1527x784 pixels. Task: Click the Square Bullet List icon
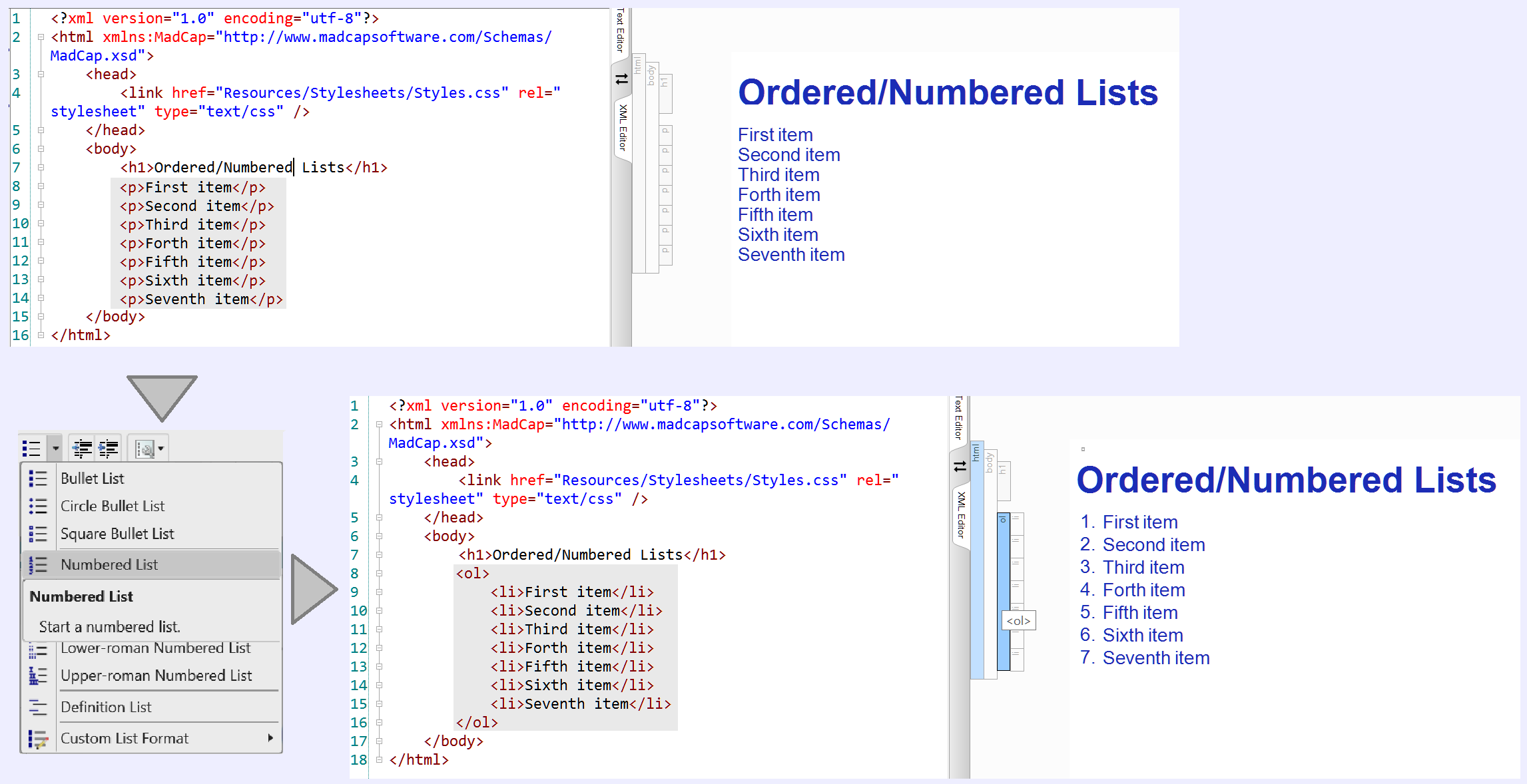tap(38, 534)
